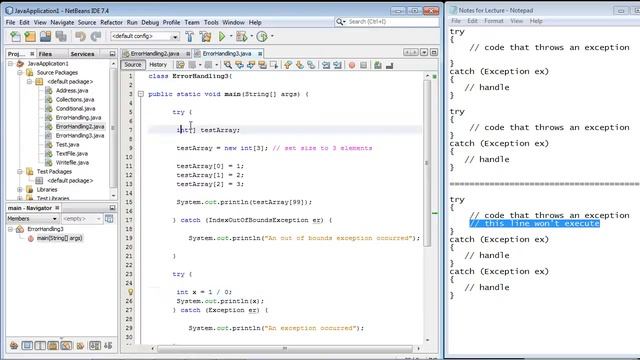Open the empty filter dropdown in Navigator
The width and height of the screenshot is (640, 360).
click(82, 219)
